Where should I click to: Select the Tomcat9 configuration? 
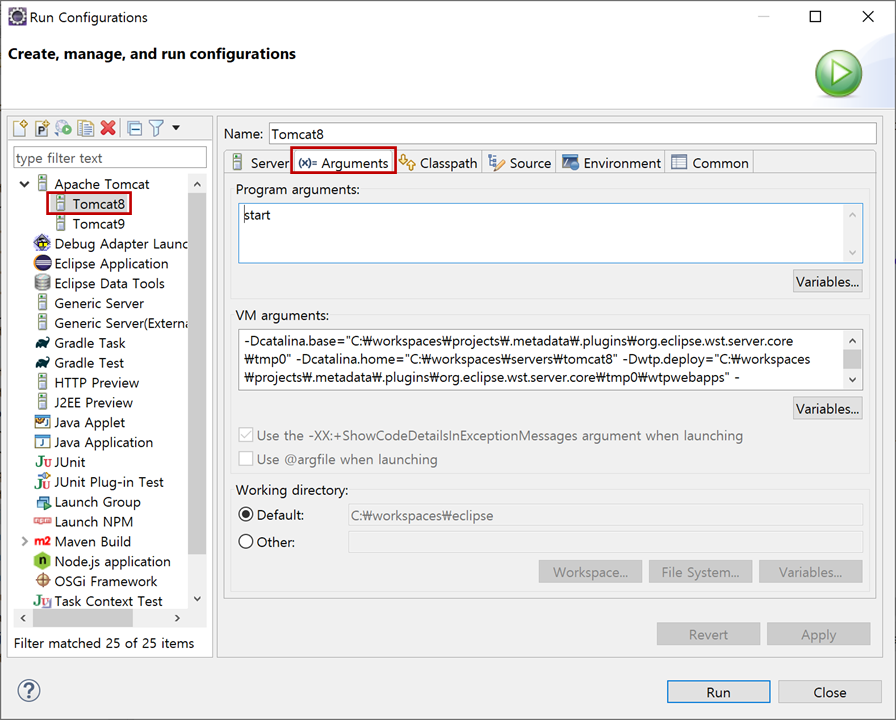pyautogui.click(x=98, y=224)
